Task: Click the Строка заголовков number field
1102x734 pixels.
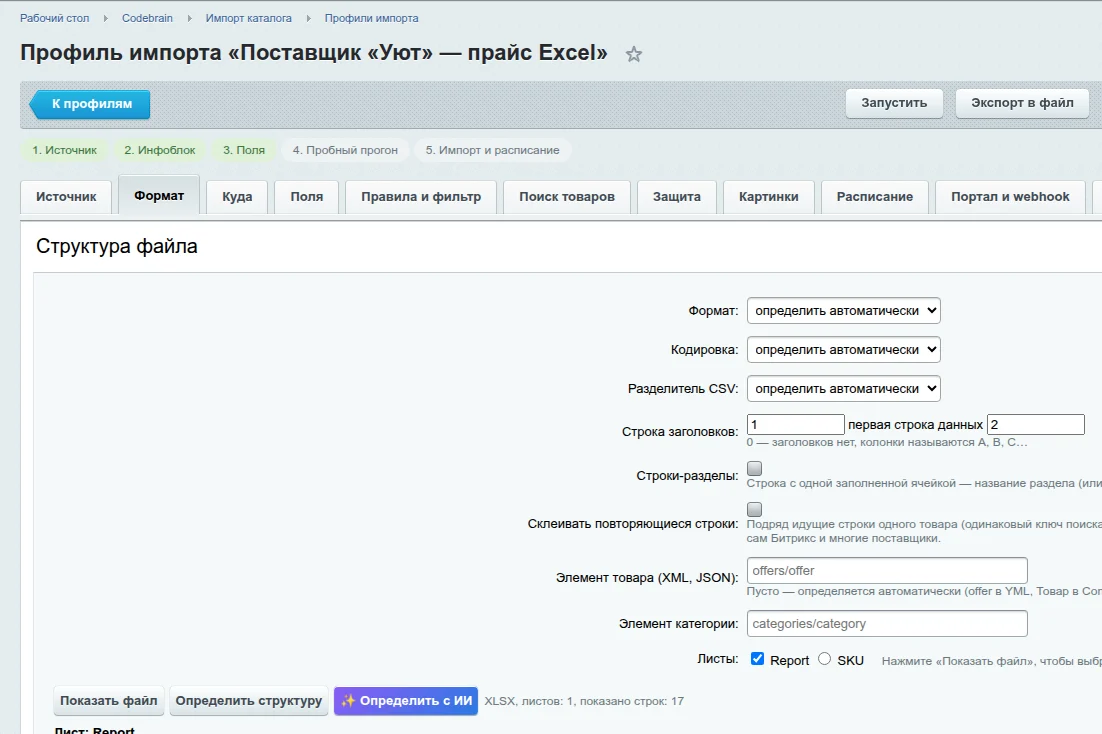Action: [x=796, y=425]
